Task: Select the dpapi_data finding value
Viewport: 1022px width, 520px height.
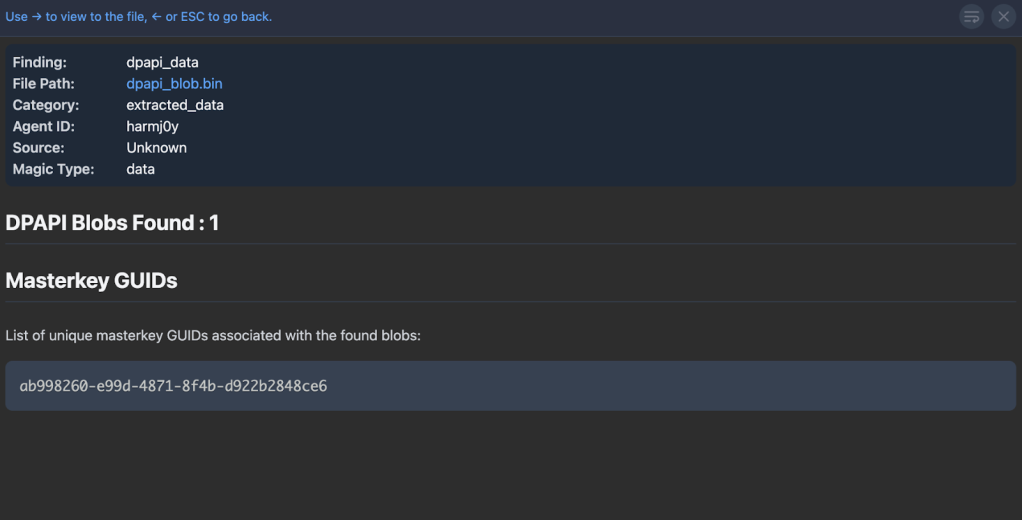Action: click(x=162, y=63)
